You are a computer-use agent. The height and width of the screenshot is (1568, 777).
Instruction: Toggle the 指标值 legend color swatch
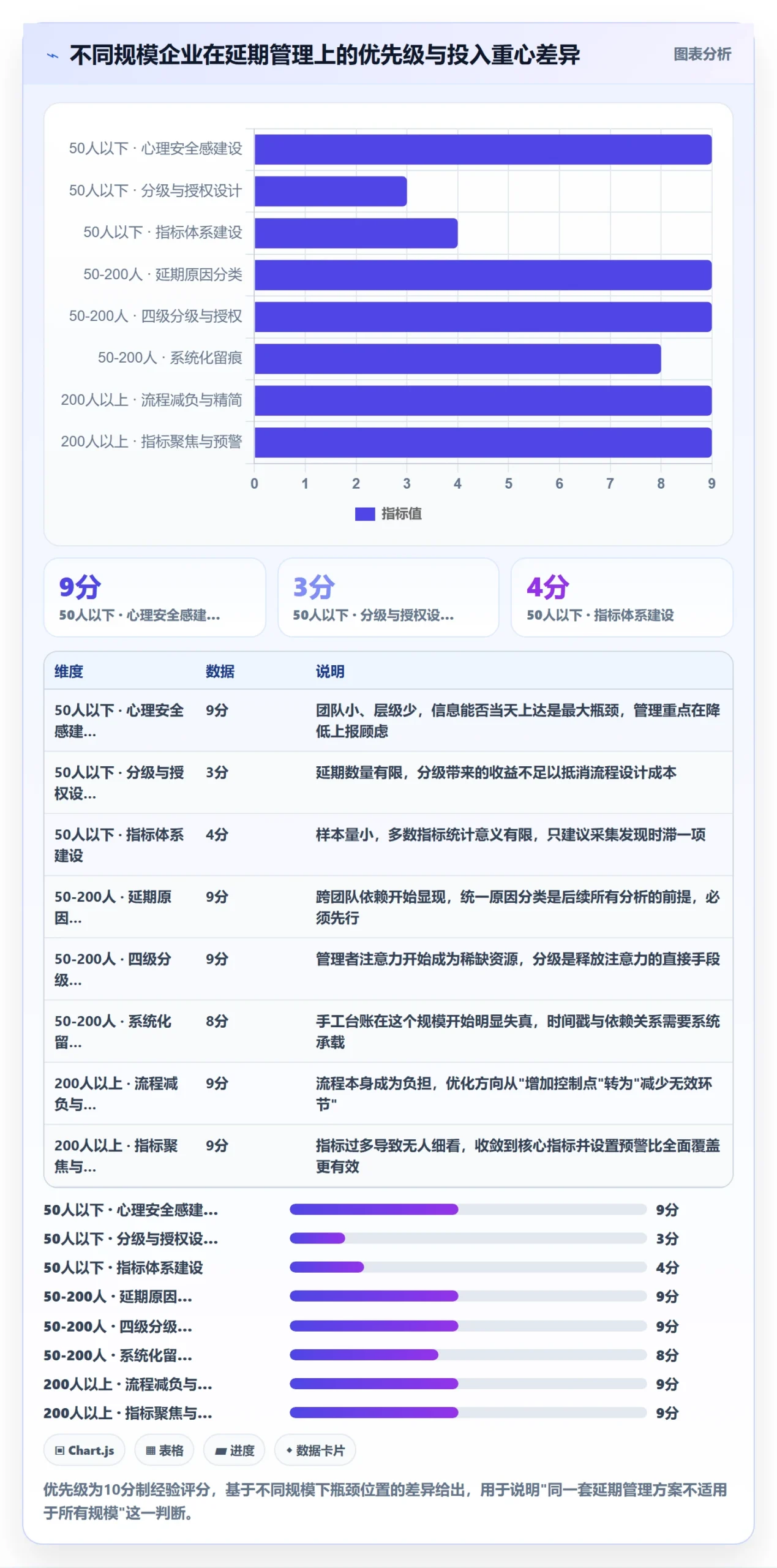tap(365, 514)
